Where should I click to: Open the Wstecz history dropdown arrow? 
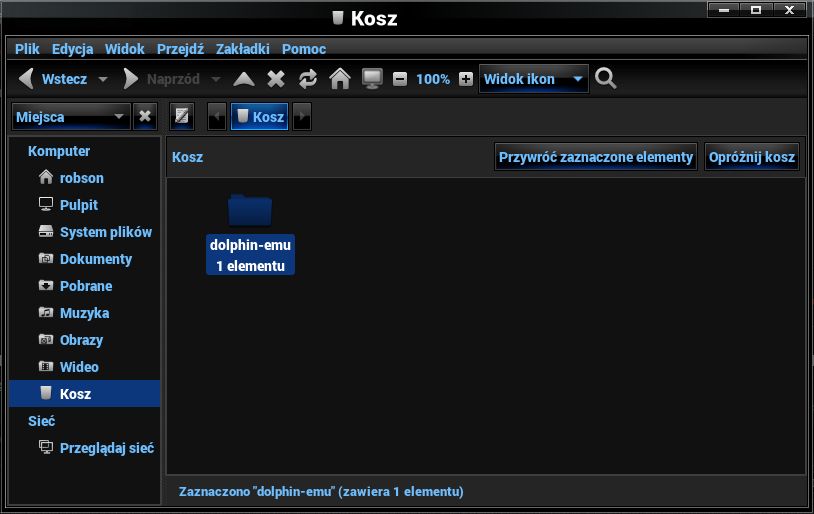(x=103, y=79)
